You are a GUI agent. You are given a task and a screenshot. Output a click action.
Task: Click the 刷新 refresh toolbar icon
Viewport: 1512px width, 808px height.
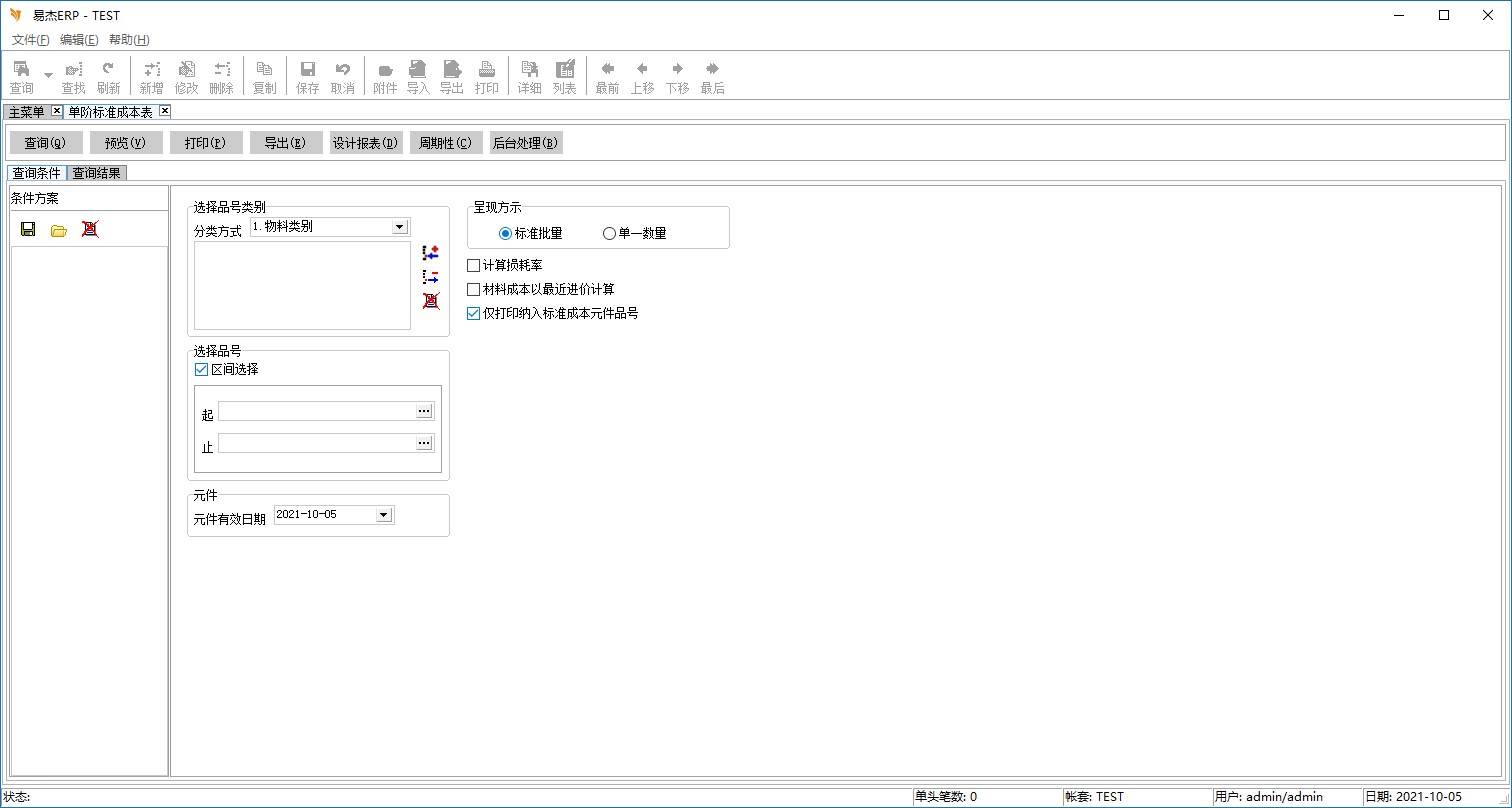tap(108, 76)
